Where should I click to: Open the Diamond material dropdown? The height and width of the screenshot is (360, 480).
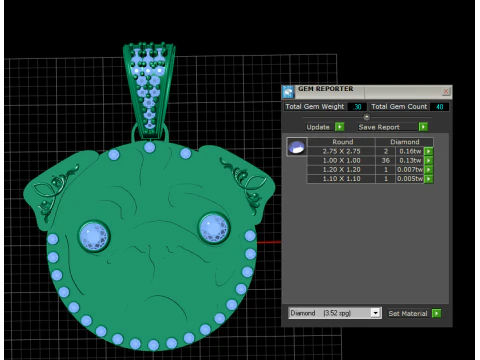click(375, 313)
